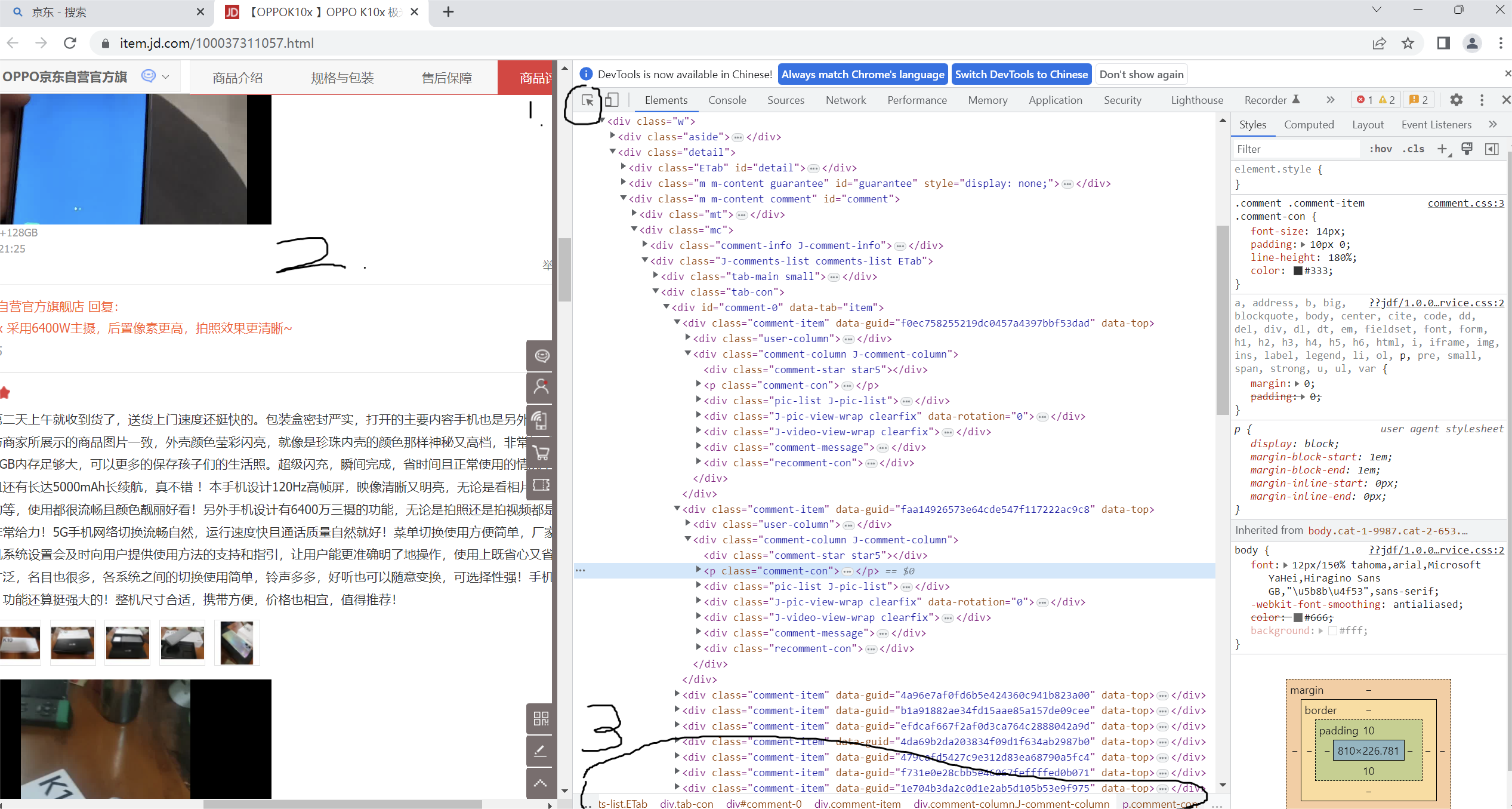Switch to Console tab
The width and height of the screenshot is (1512, 809).
pyautogui.click(x=727, y=100)
